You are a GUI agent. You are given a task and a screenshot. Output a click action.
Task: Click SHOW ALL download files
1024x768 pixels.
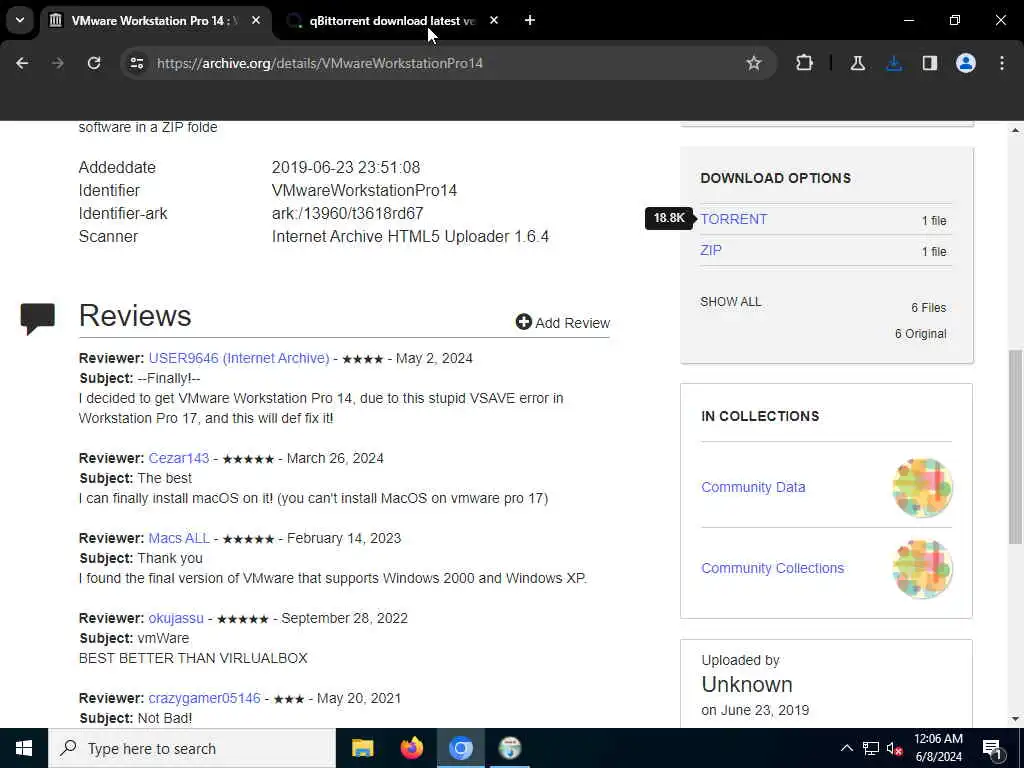point(731,302)
